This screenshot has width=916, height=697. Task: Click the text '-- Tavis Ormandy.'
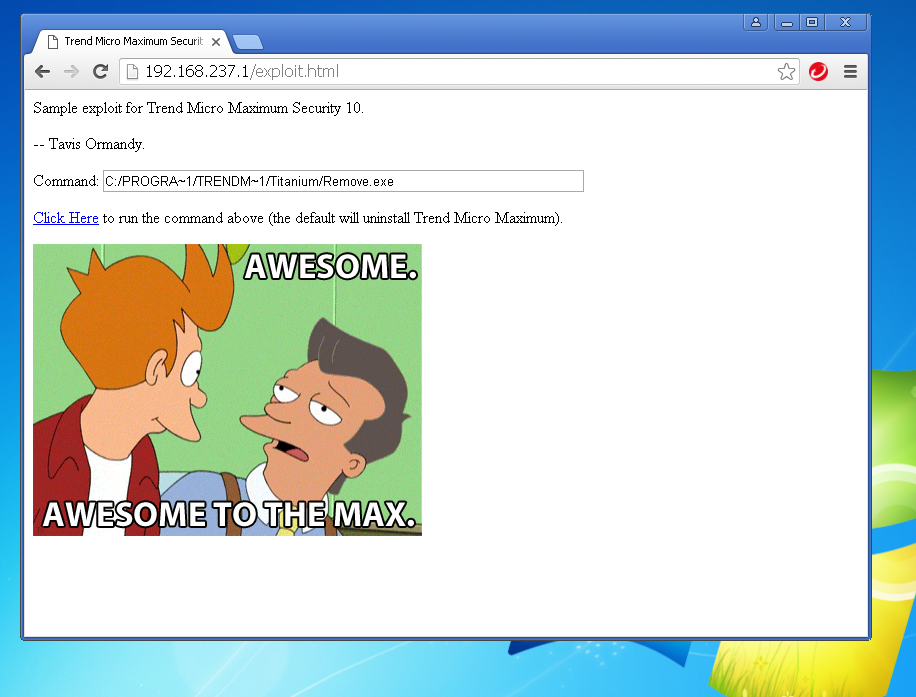coord(89,144)
